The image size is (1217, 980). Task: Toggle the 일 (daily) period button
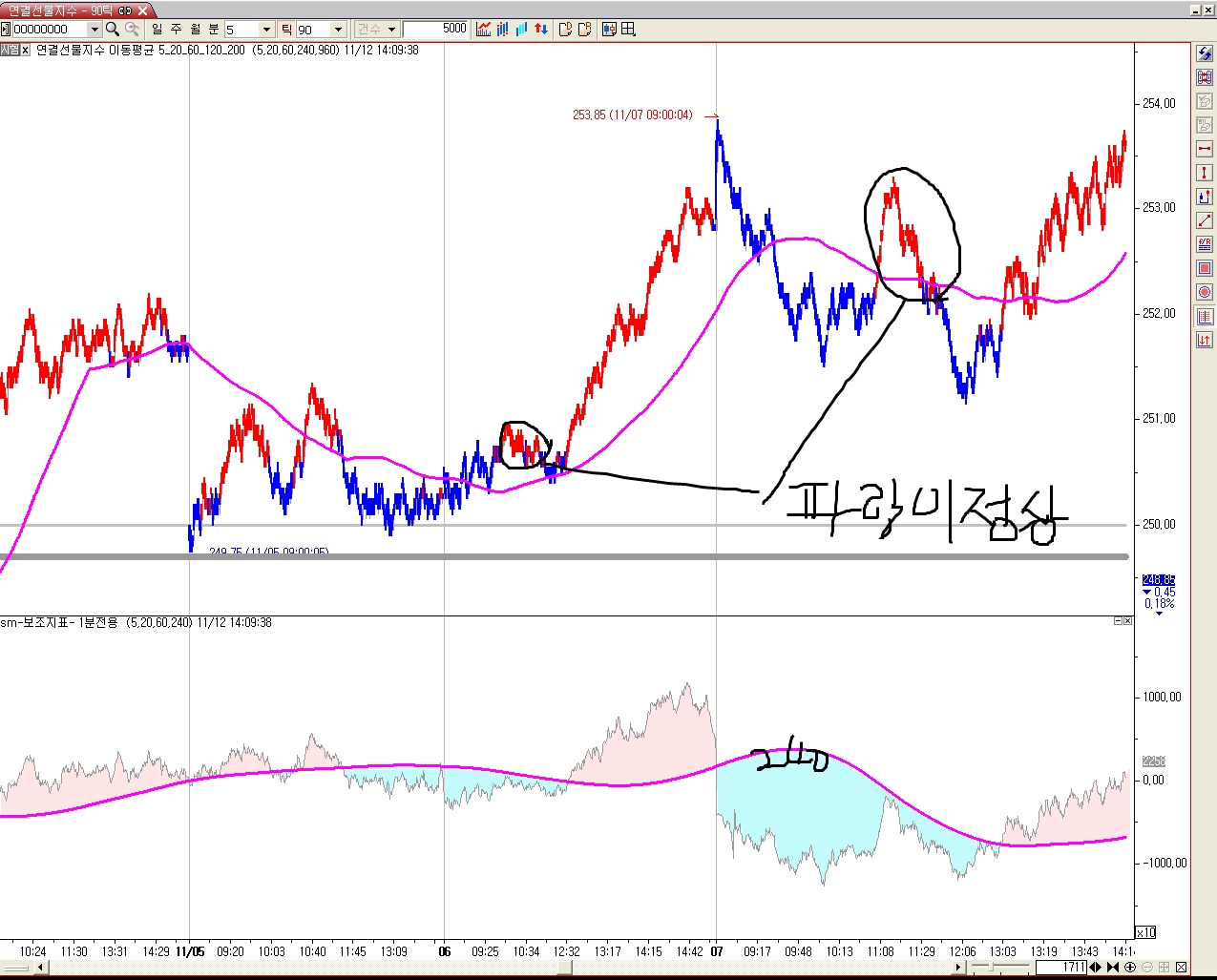click(157, 30)
